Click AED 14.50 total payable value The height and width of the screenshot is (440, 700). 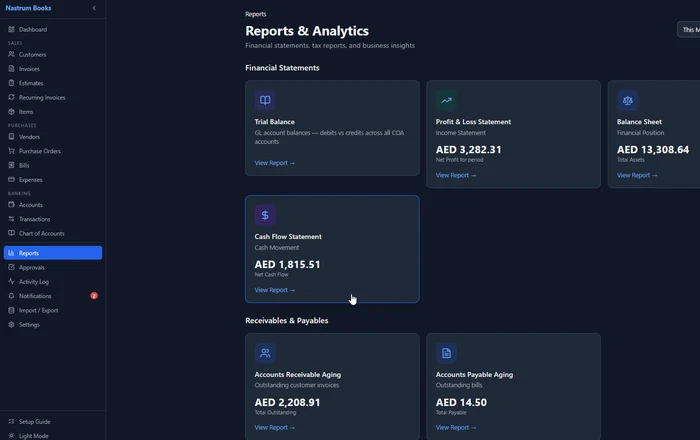point(461,403)
